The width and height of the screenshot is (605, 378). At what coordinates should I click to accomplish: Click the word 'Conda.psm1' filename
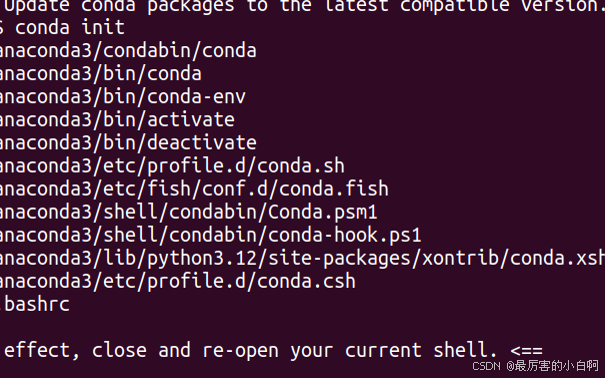pyautogui.click(x=322, y=213)
